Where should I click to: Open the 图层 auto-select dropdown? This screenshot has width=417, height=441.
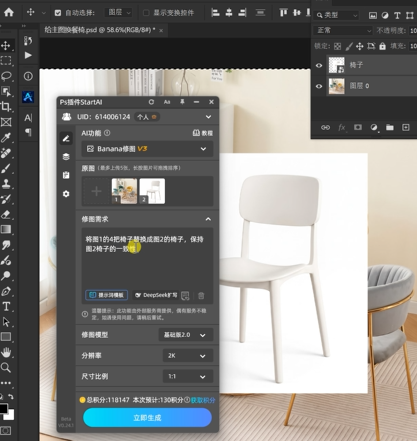pyautogui.click(x=118, y=13)
